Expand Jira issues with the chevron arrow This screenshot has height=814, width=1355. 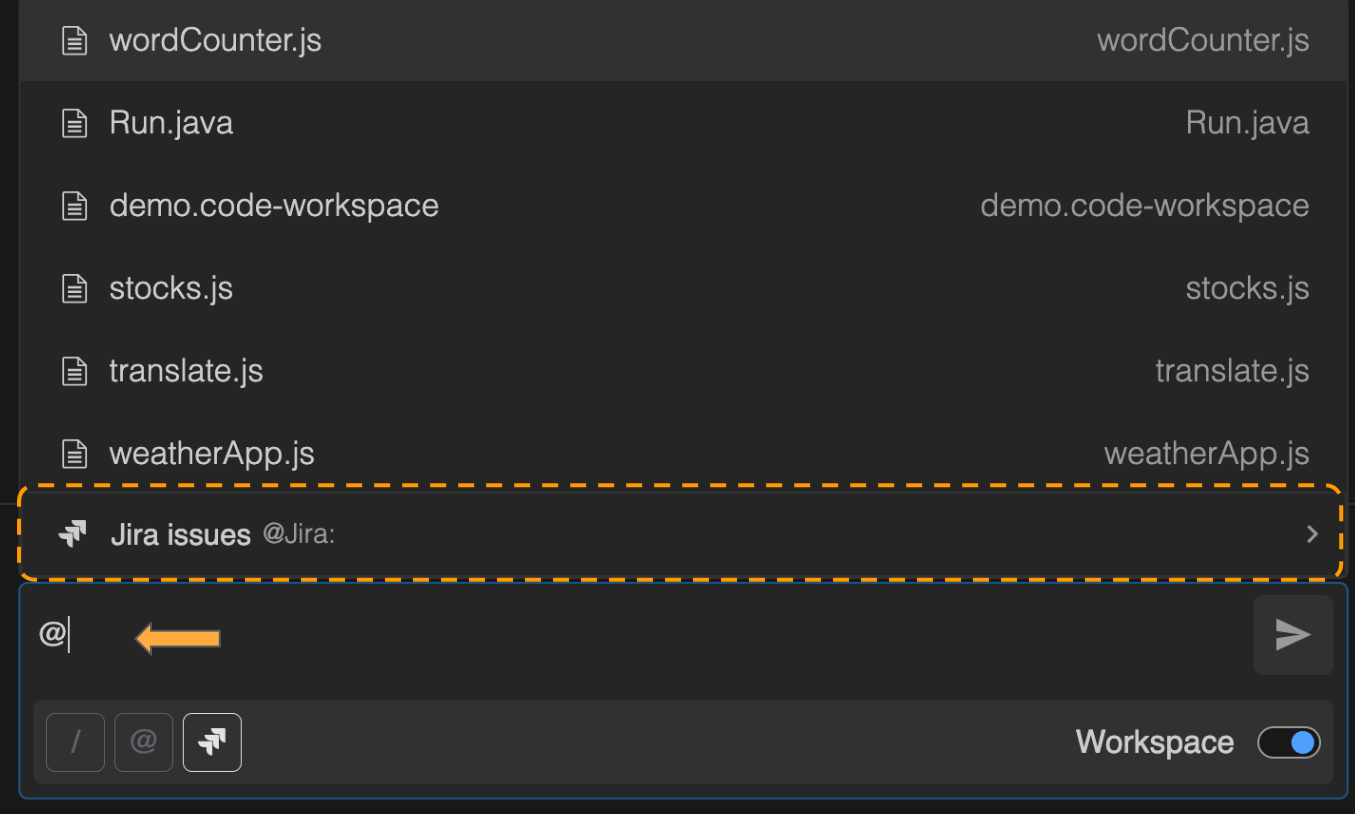click(x=1312, y=535)
